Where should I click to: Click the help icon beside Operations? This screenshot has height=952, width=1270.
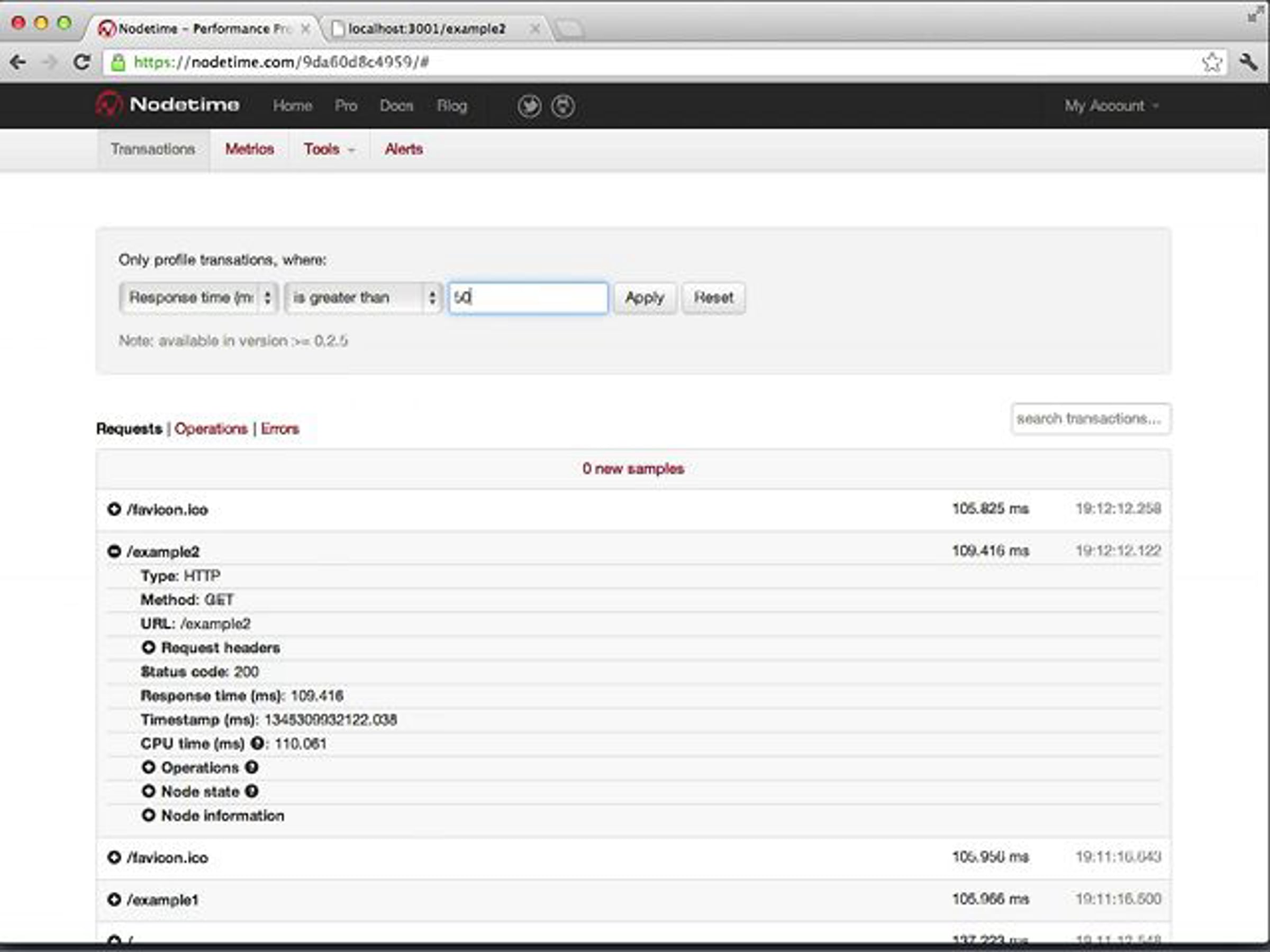click(x=251, y=767)
